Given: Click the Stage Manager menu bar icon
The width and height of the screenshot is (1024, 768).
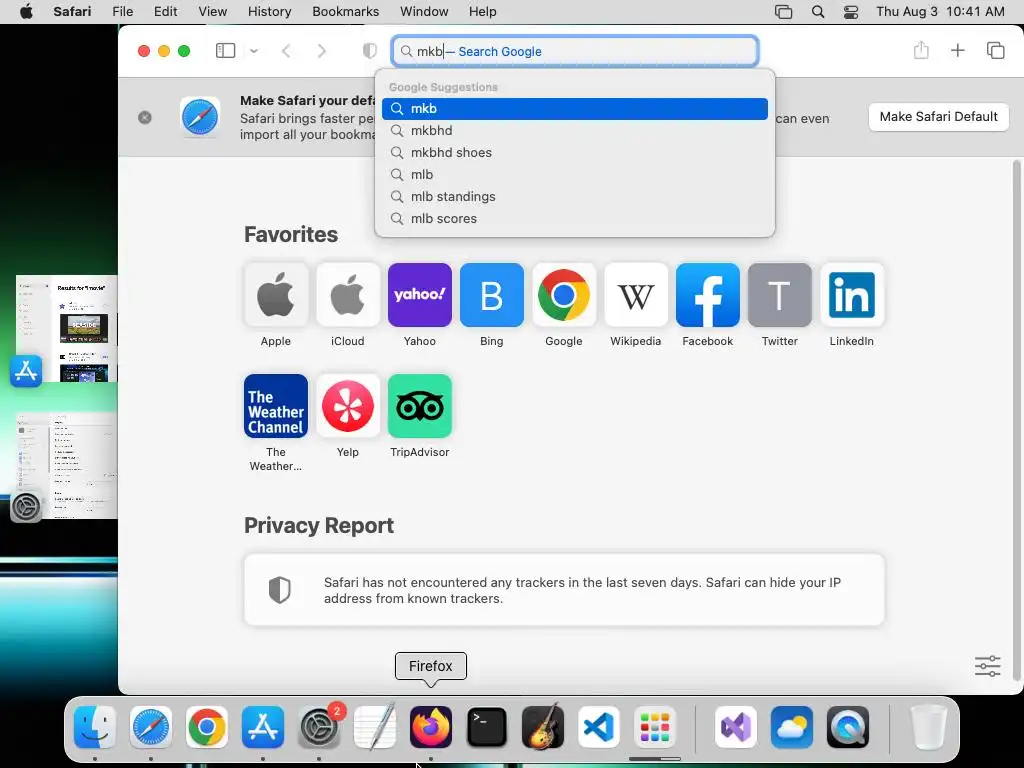Looking at the screenshot, I should tap(783, 12).
